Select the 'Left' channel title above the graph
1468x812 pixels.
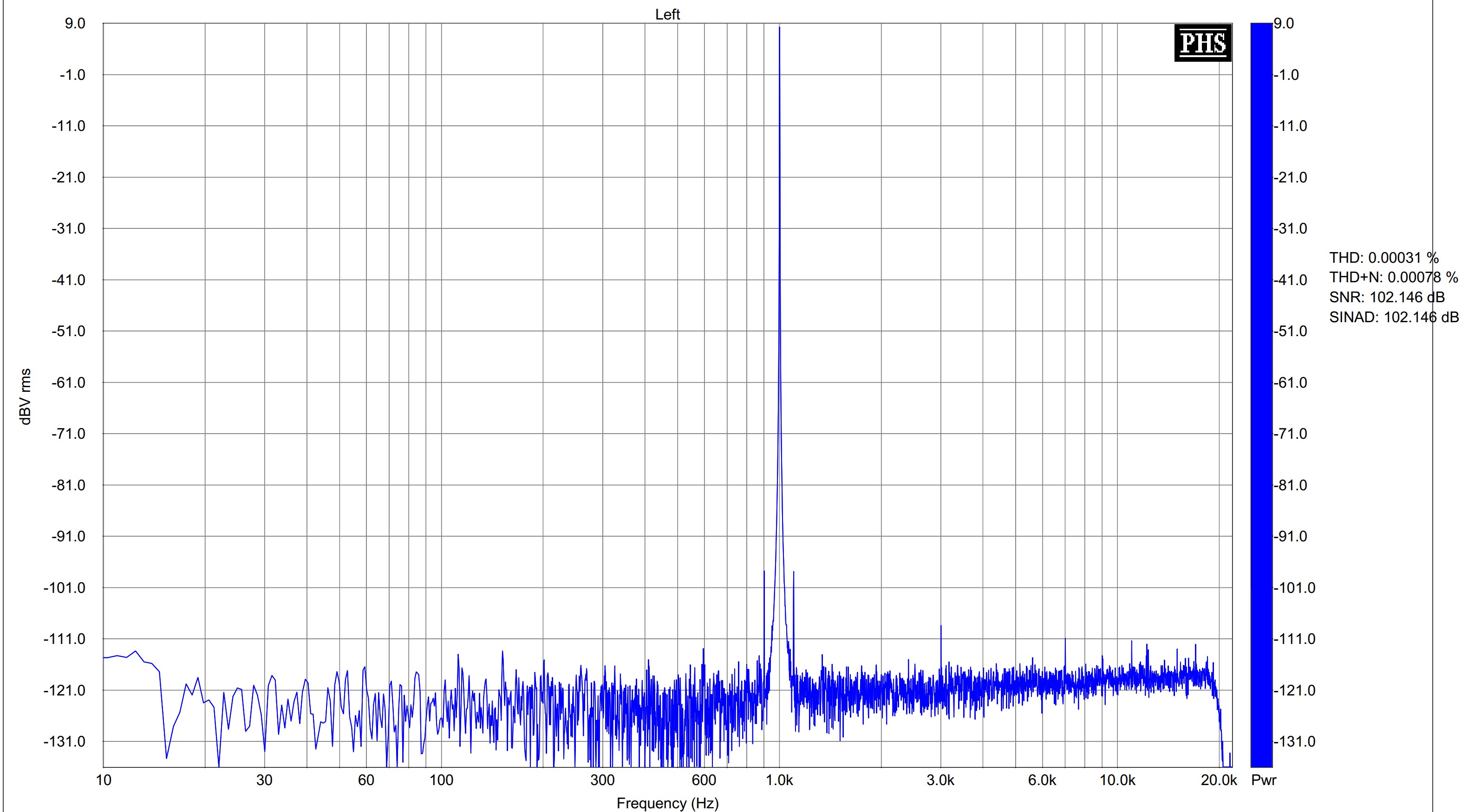click(x=667, y=14)
